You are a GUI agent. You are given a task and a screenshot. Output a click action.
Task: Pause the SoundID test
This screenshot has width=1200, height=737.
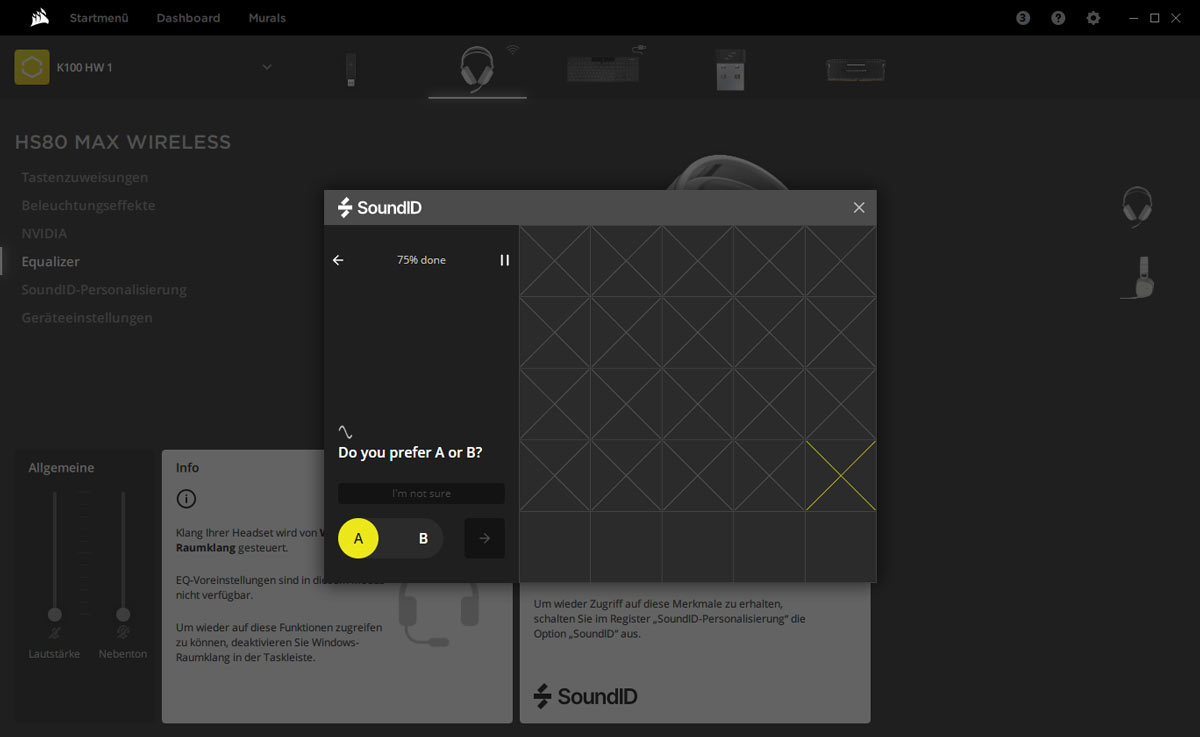pos(505,260)
